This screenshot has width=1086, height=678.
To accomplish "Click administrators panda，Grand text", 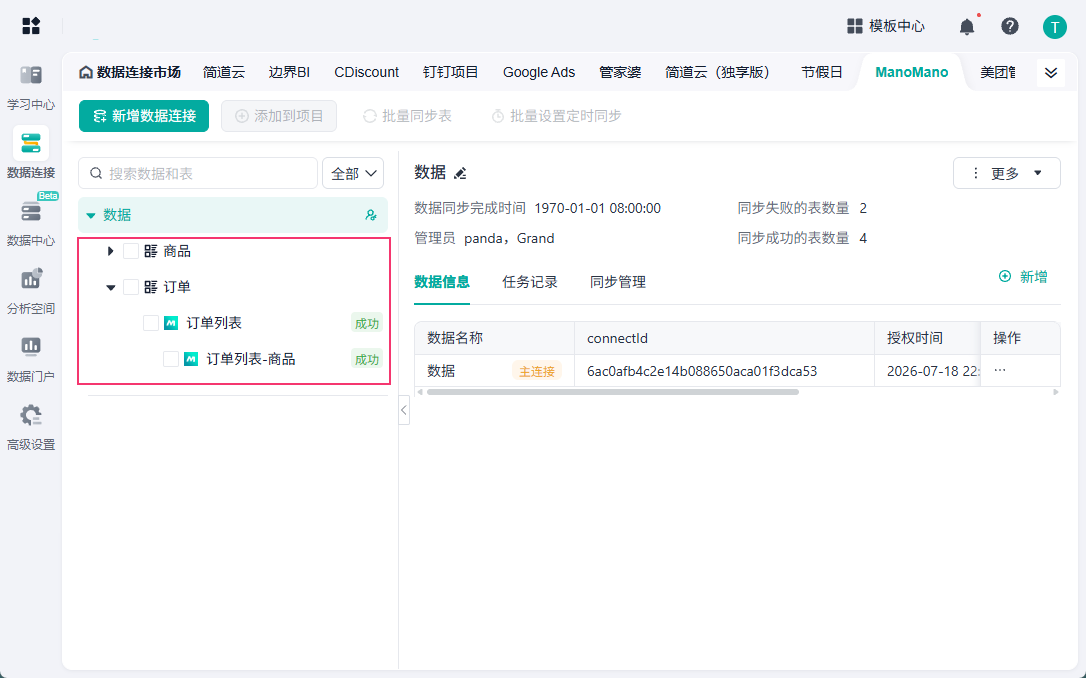I will click(x=509, y=238).
